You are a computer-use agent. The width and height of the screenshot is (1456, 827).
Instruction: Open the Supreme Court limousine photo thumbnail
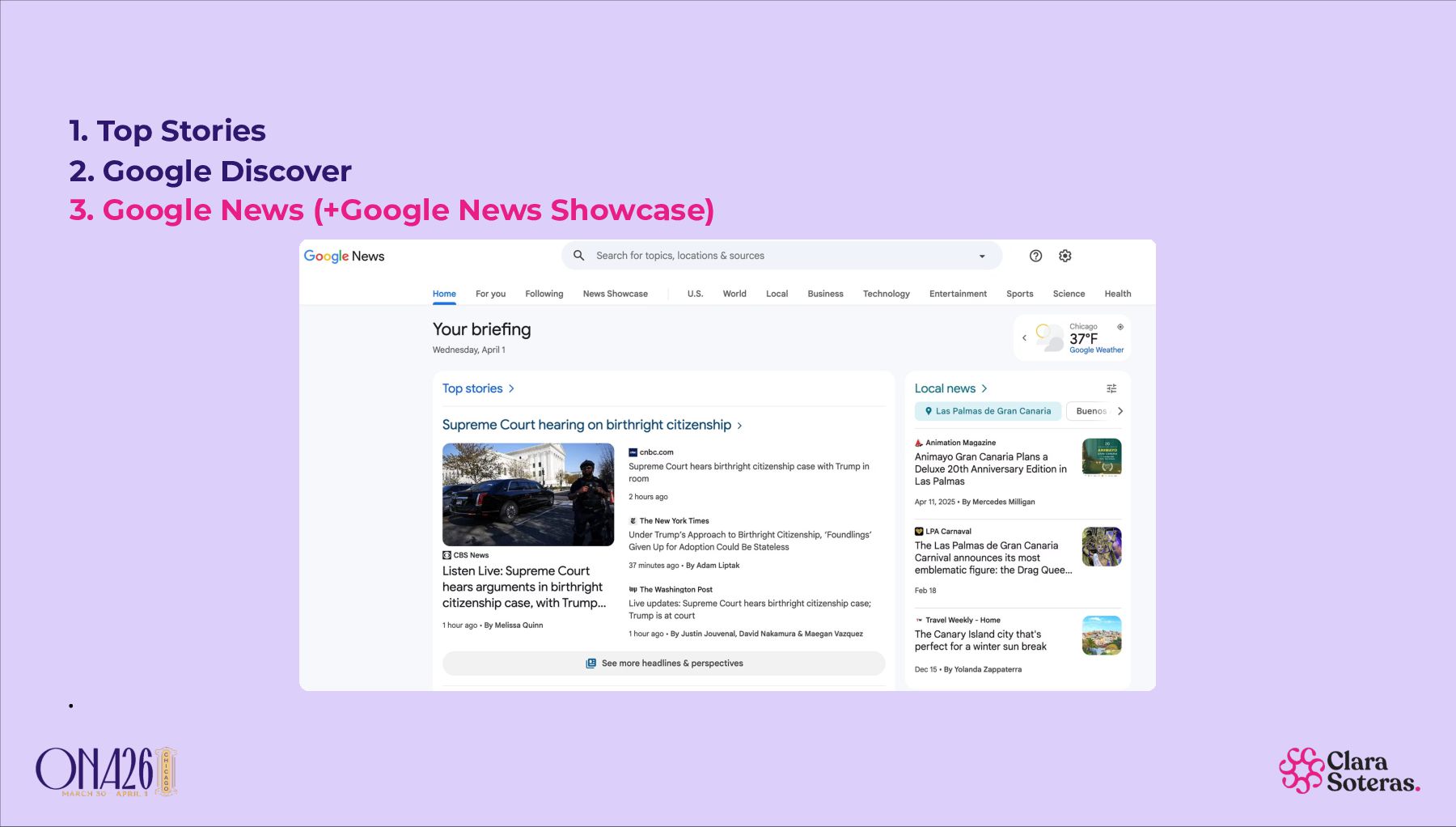(x=528, y=494)
